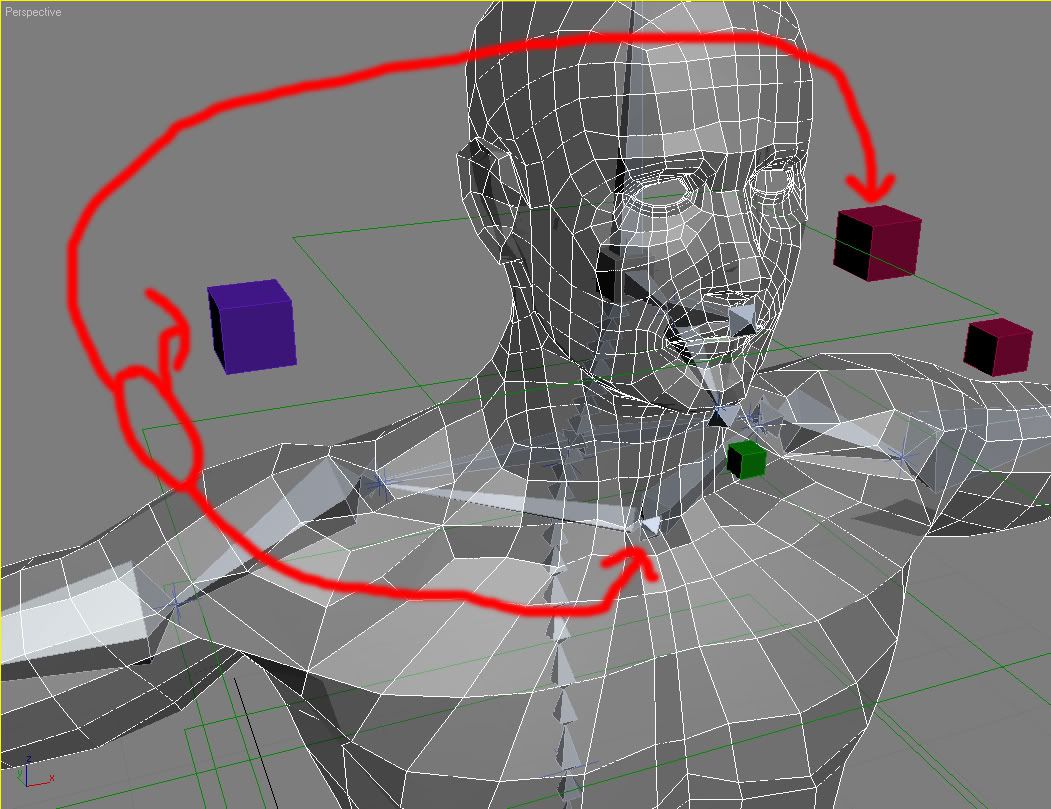Image resolution: width=1051 pixels, height=809 pixels.
Task: Open the Perspective viewport label menu
Action: [33, 12]
